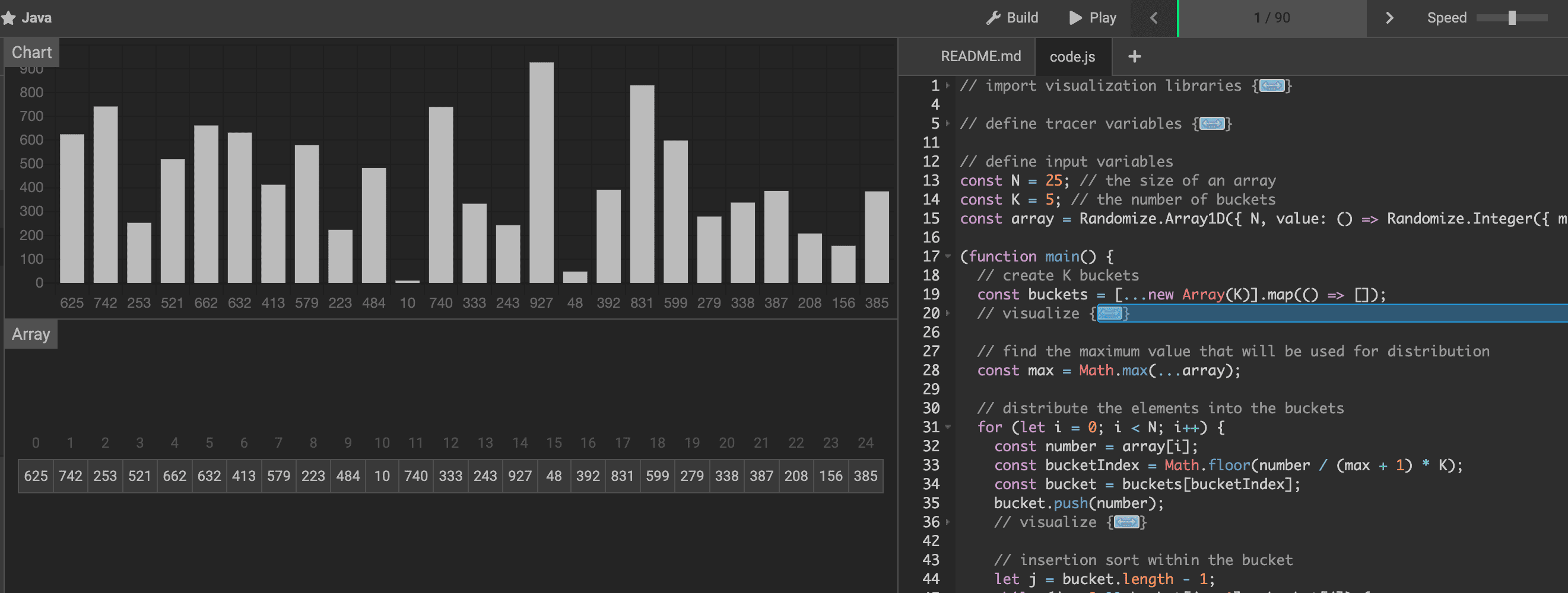Toggle fold arrow on line 5 gutter

pos(948,124)
